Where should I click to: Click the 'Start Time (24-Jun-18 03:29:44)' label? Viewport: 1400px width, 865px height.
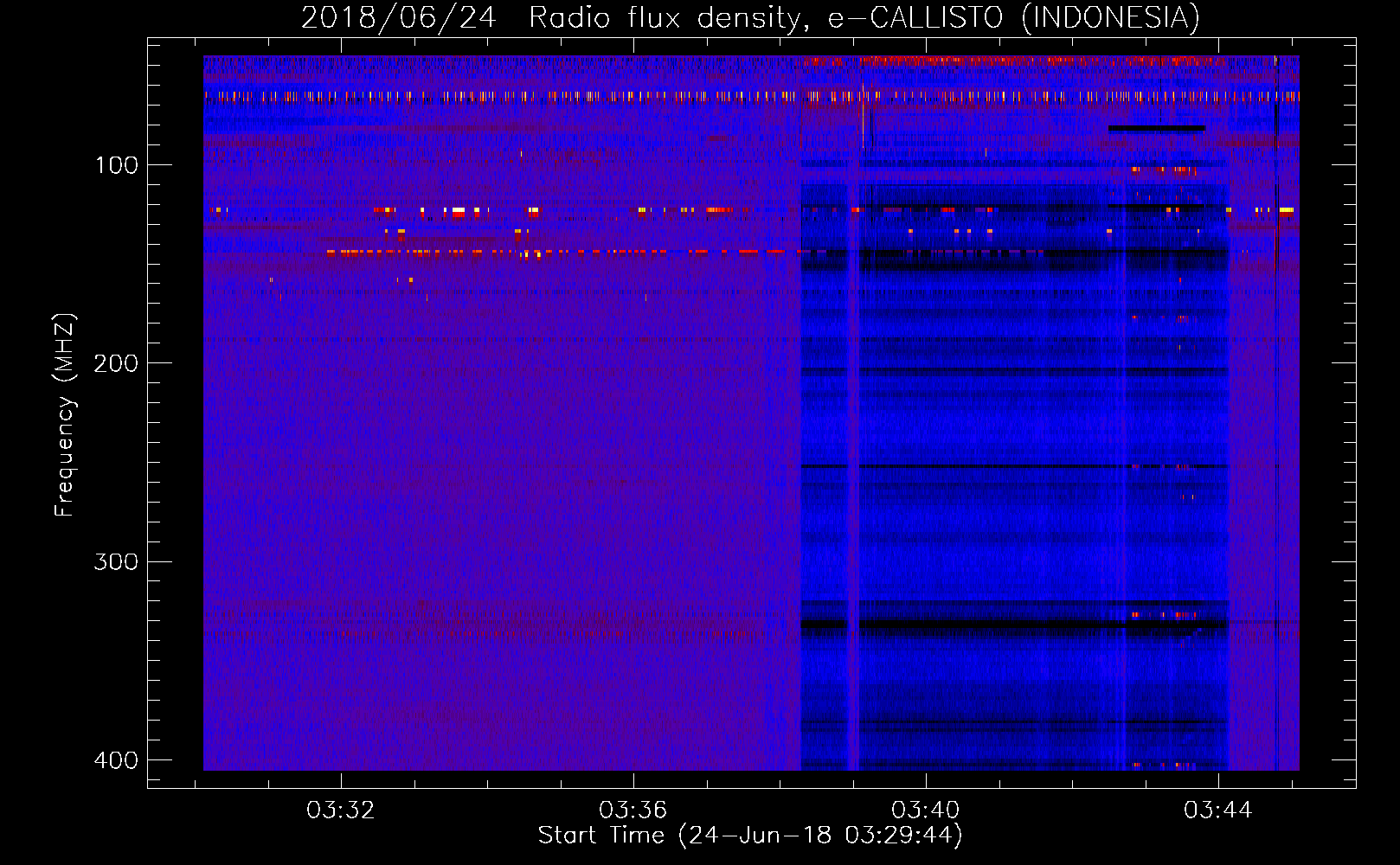[750, 836]
